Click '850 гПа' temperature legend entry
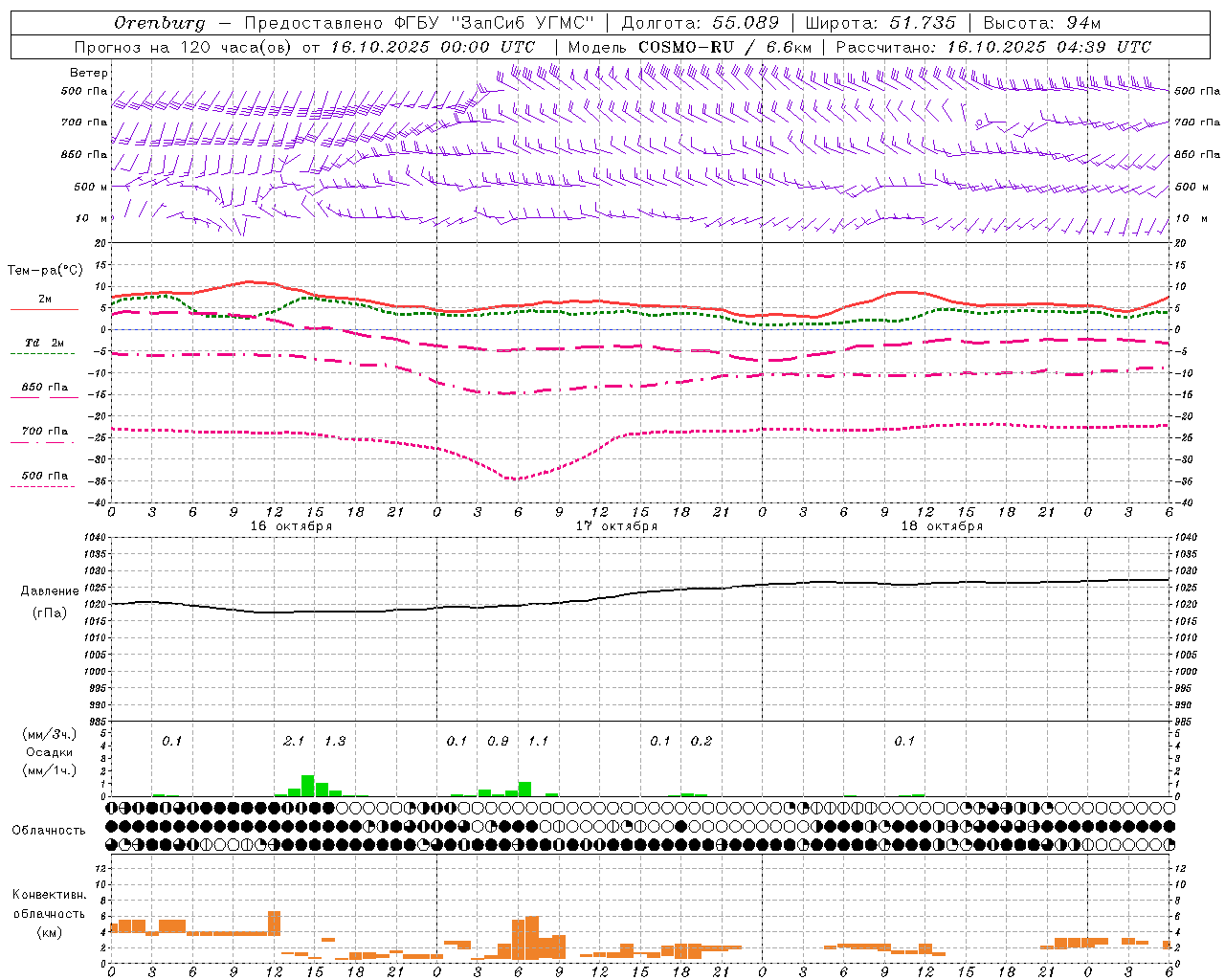Viewport: 1225px width, 980px height. coord(44,388)
